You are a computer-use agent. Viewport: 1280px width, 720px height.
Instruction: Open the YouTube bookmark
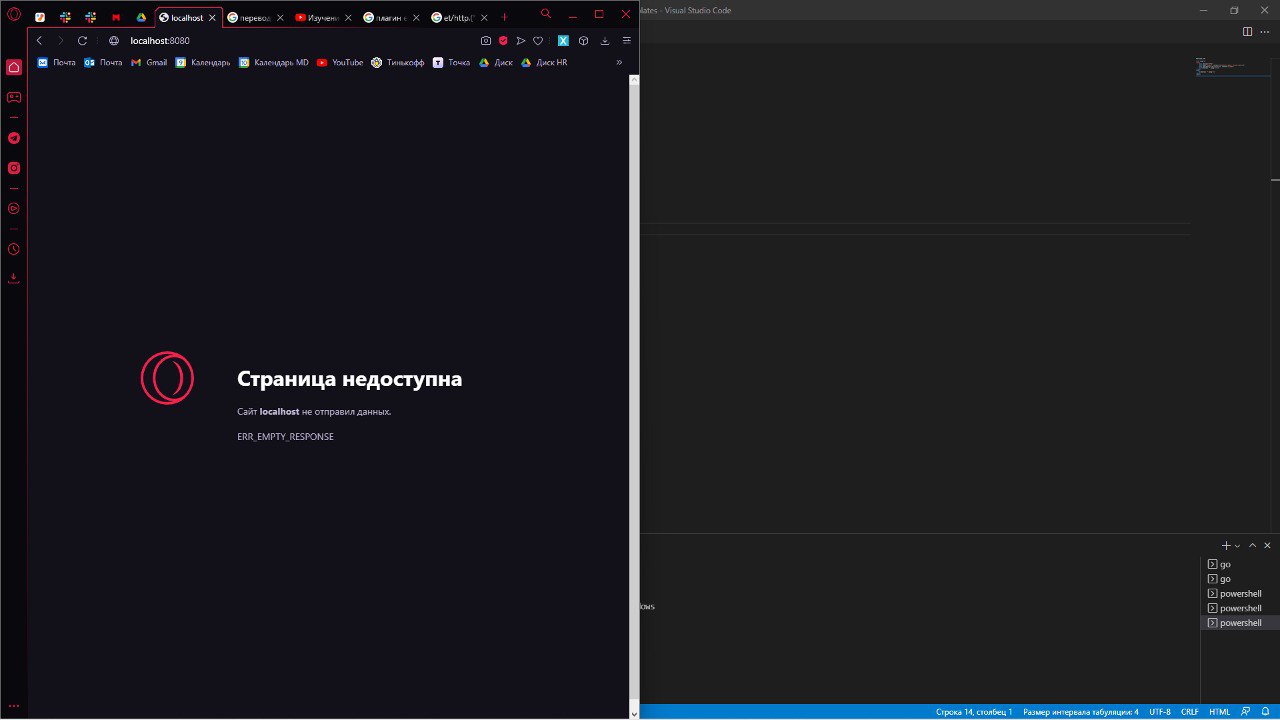pyautogui.click(x=340, y=62)
